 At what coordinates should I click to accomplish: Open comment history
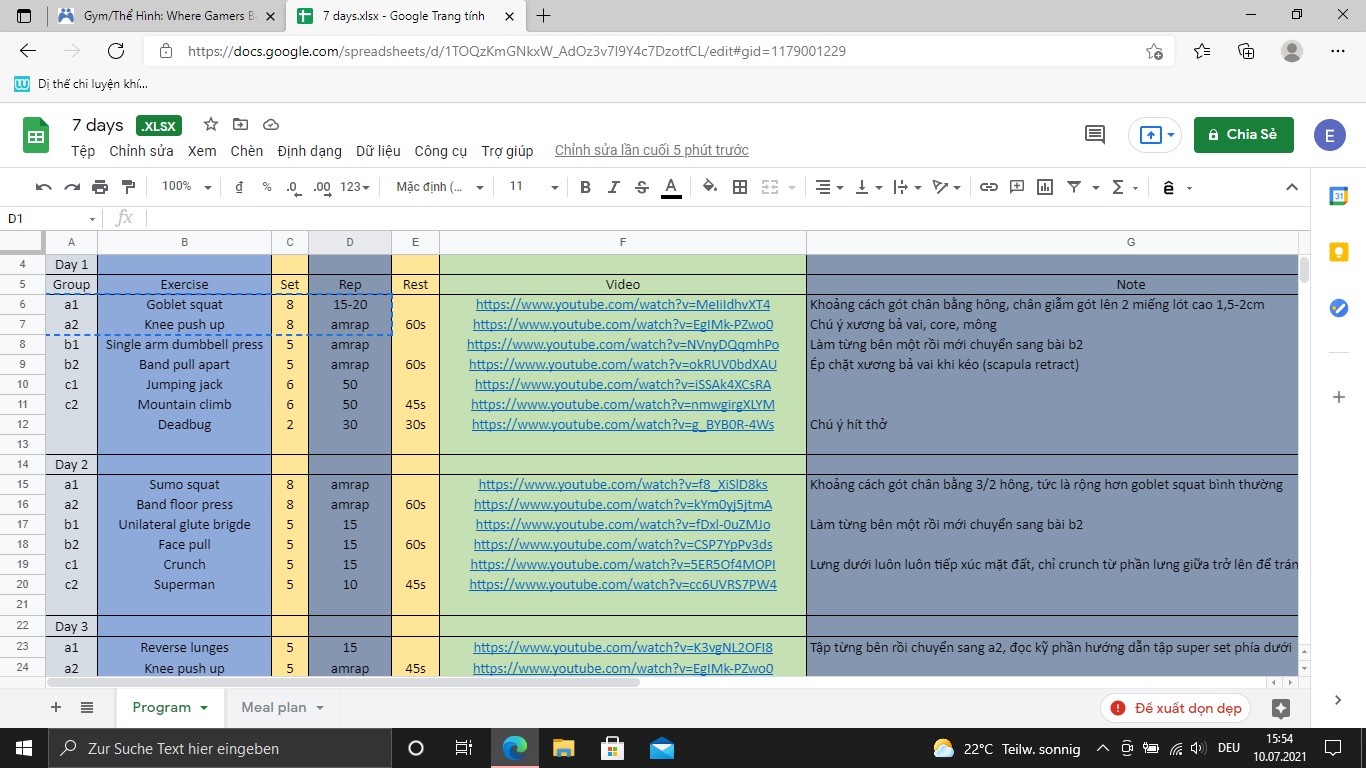1095,134
